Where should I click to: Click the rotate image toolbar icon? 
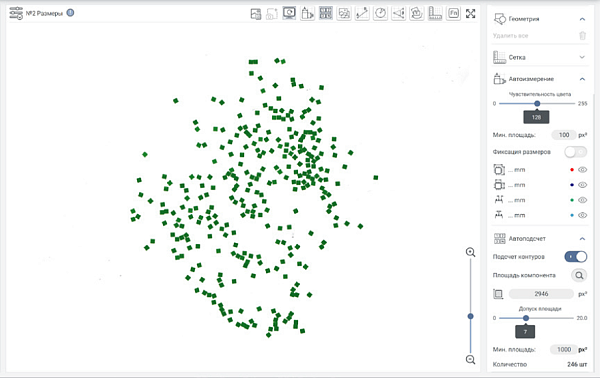pos(417,14)
